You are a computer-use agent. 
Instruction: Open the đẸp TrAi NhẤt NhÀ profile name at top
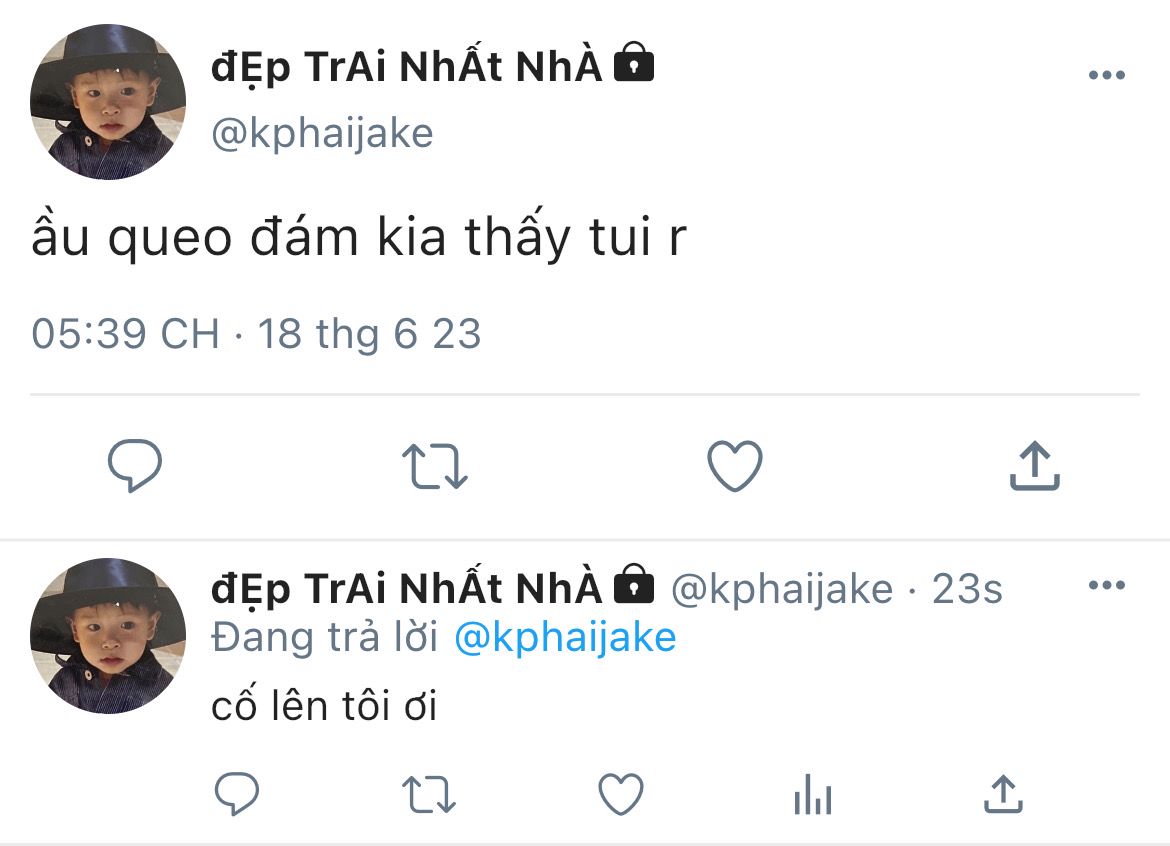click(x=407, y=66)
